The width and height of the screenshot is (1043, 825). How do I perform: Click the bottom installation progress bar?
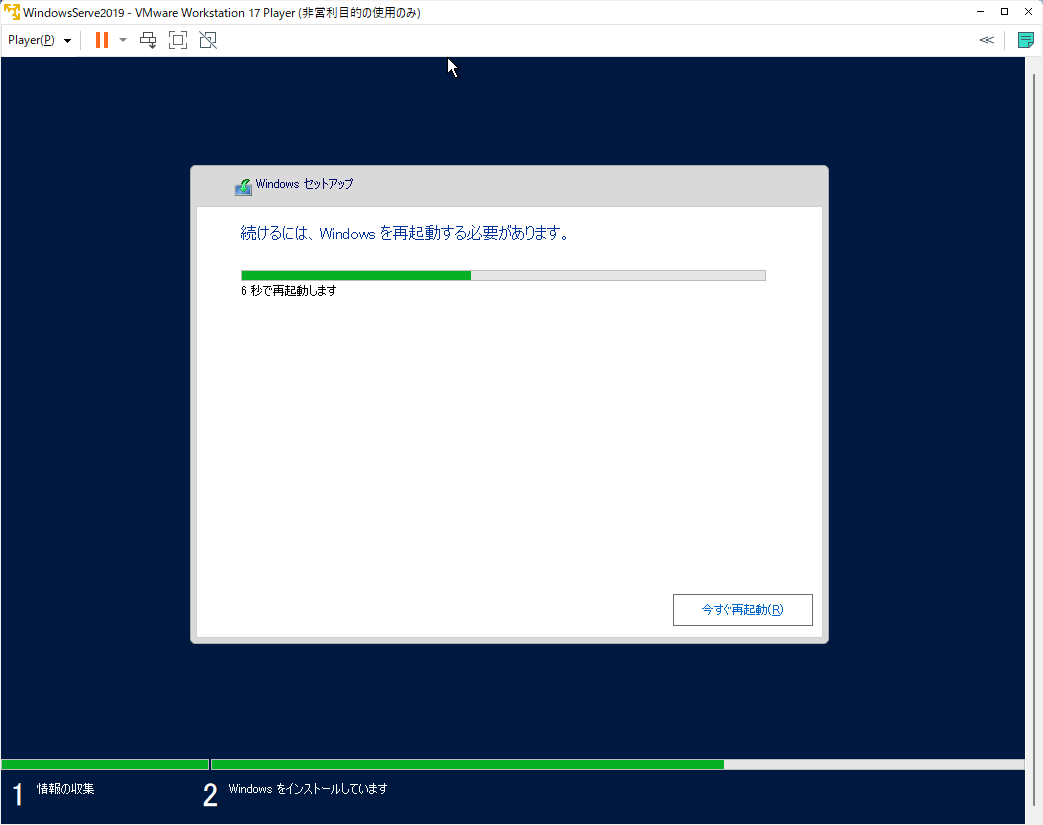pos(512,764)
